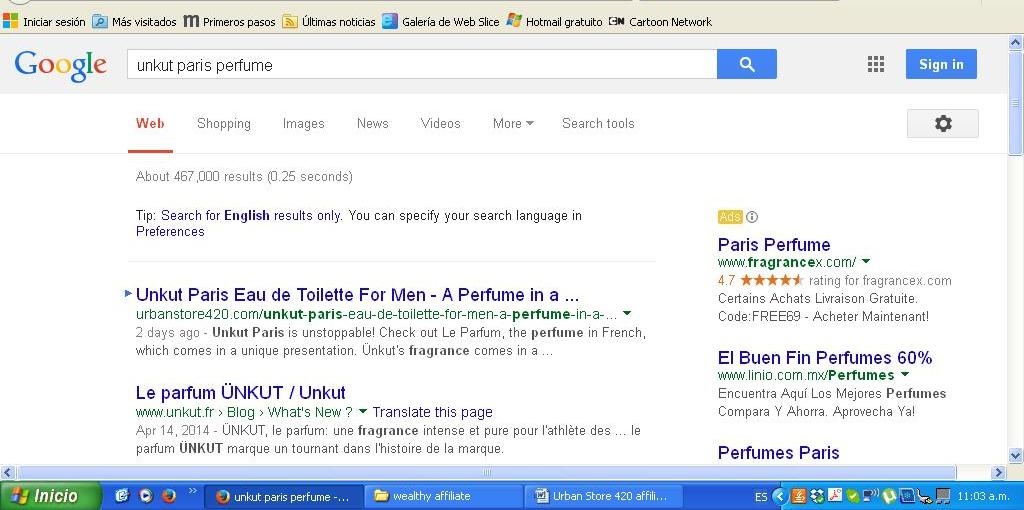Click the network connection monitor tray icon
This screenshot has height=510, width=1024.
942,496
